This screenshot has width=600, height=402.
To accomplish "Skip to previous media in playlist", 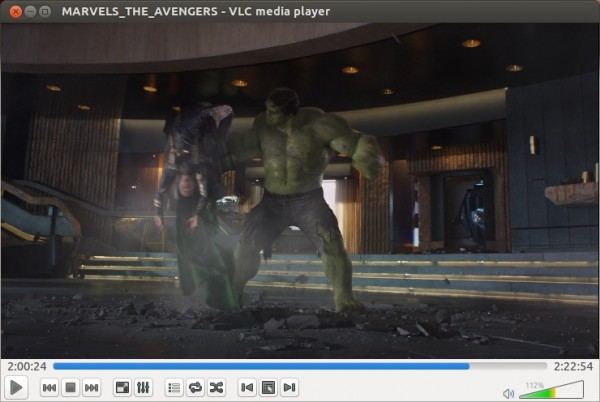I will point(49,387).
